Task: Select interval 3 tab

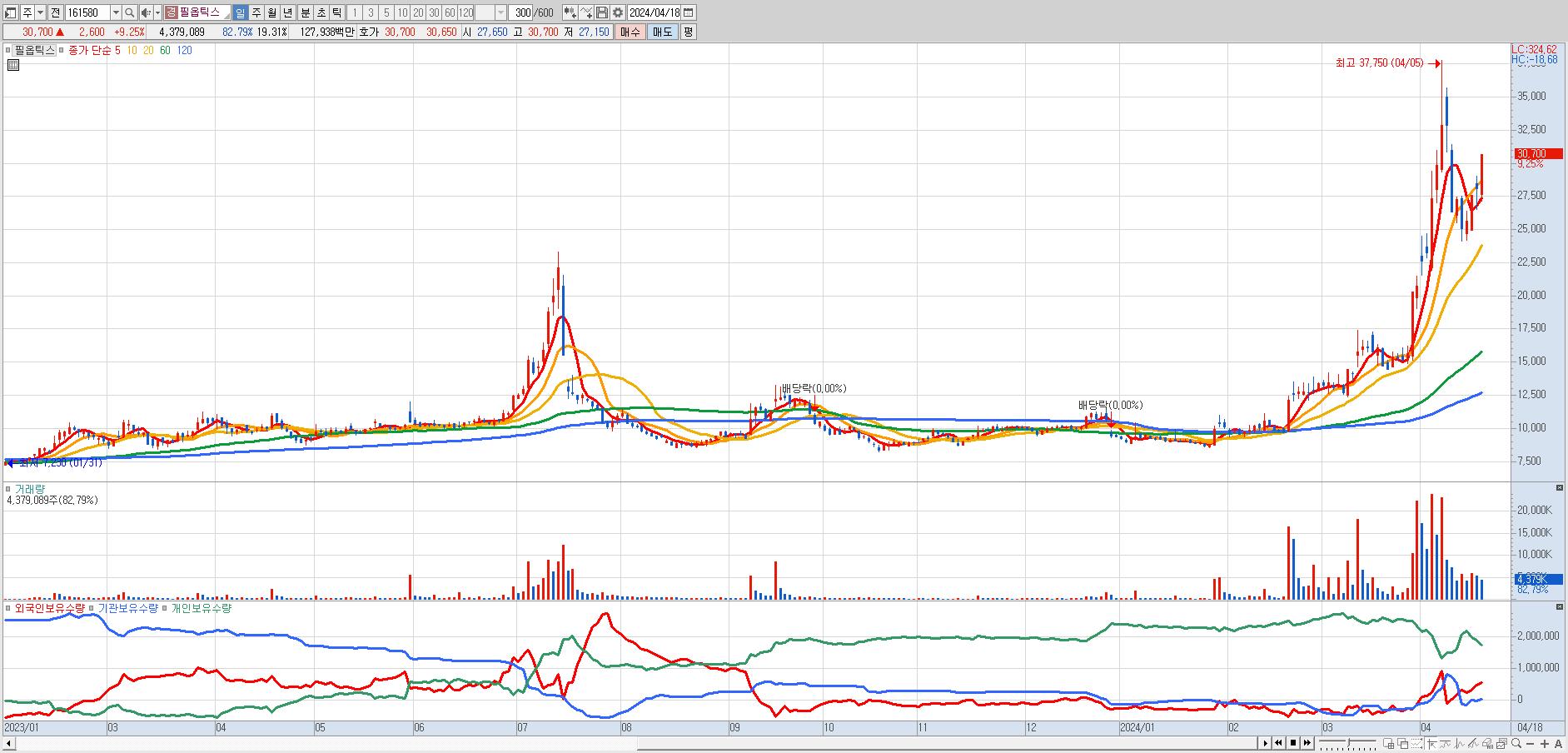Action: 371,12
